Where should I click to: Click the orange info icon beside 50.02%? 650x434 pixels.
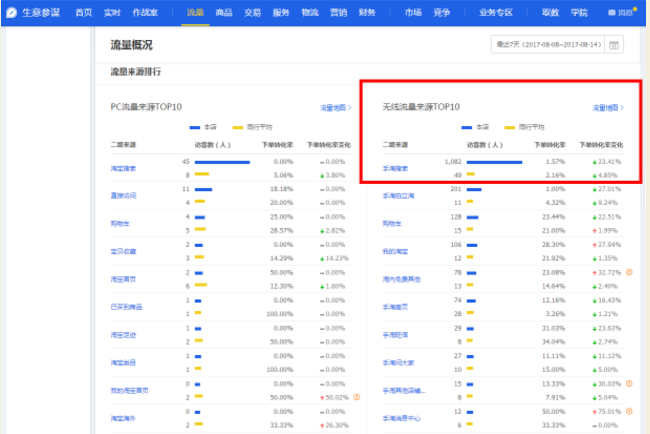357,397
